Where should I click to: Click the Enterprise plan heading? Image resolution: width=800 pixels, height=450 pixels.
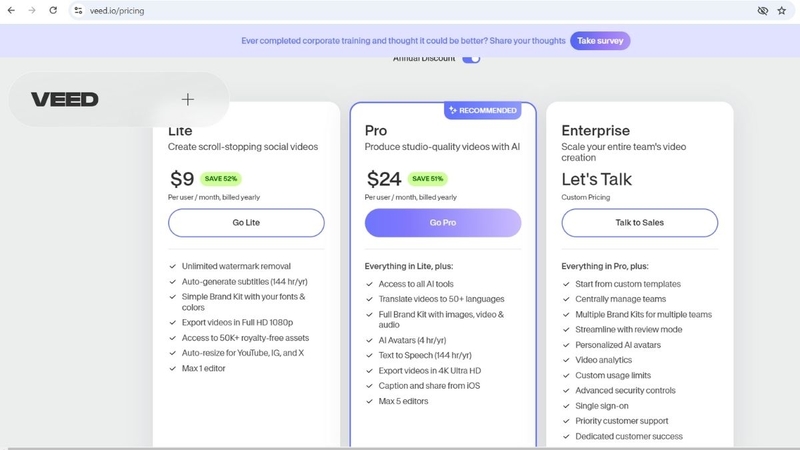595,131
